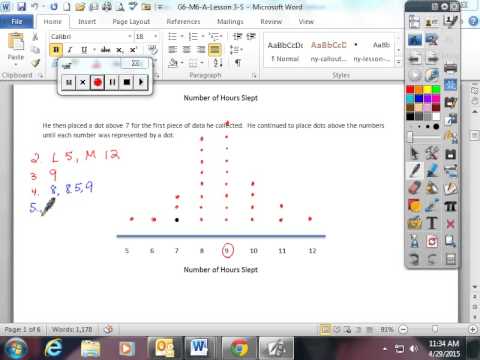480x360 pixels.
Task: Click the Center alignment icon
Action: [187, 50]
